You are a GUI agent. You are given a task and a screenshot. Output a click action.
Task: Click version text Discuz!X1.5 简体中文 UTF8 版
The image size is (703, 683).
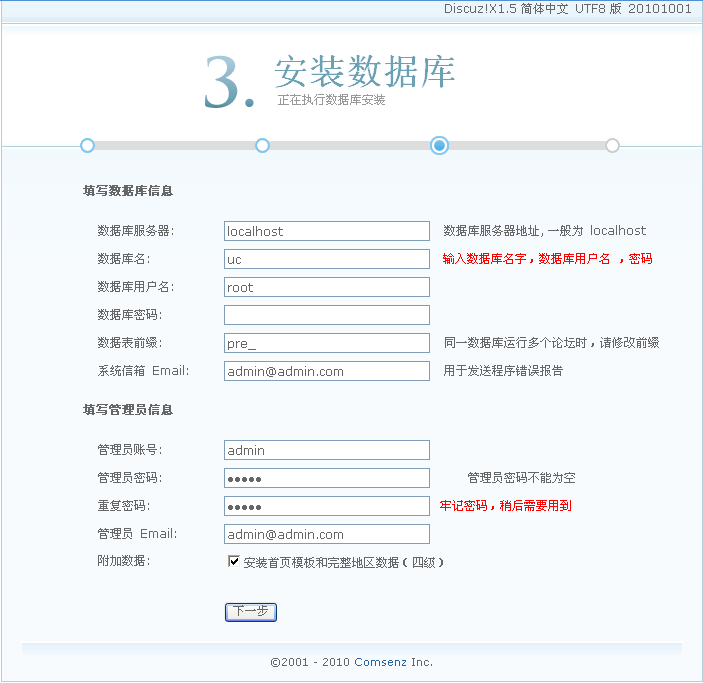533,9
